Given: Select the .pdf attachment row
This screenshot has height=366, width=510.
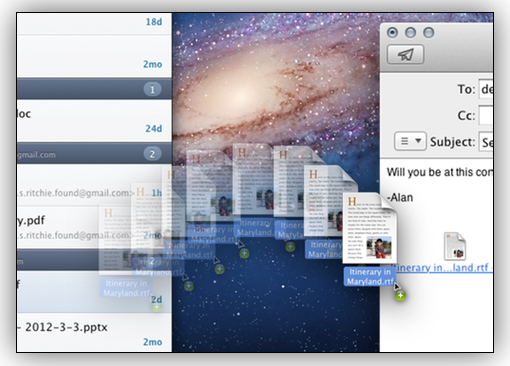Looking at the screenshot, I should coord(94,227).
